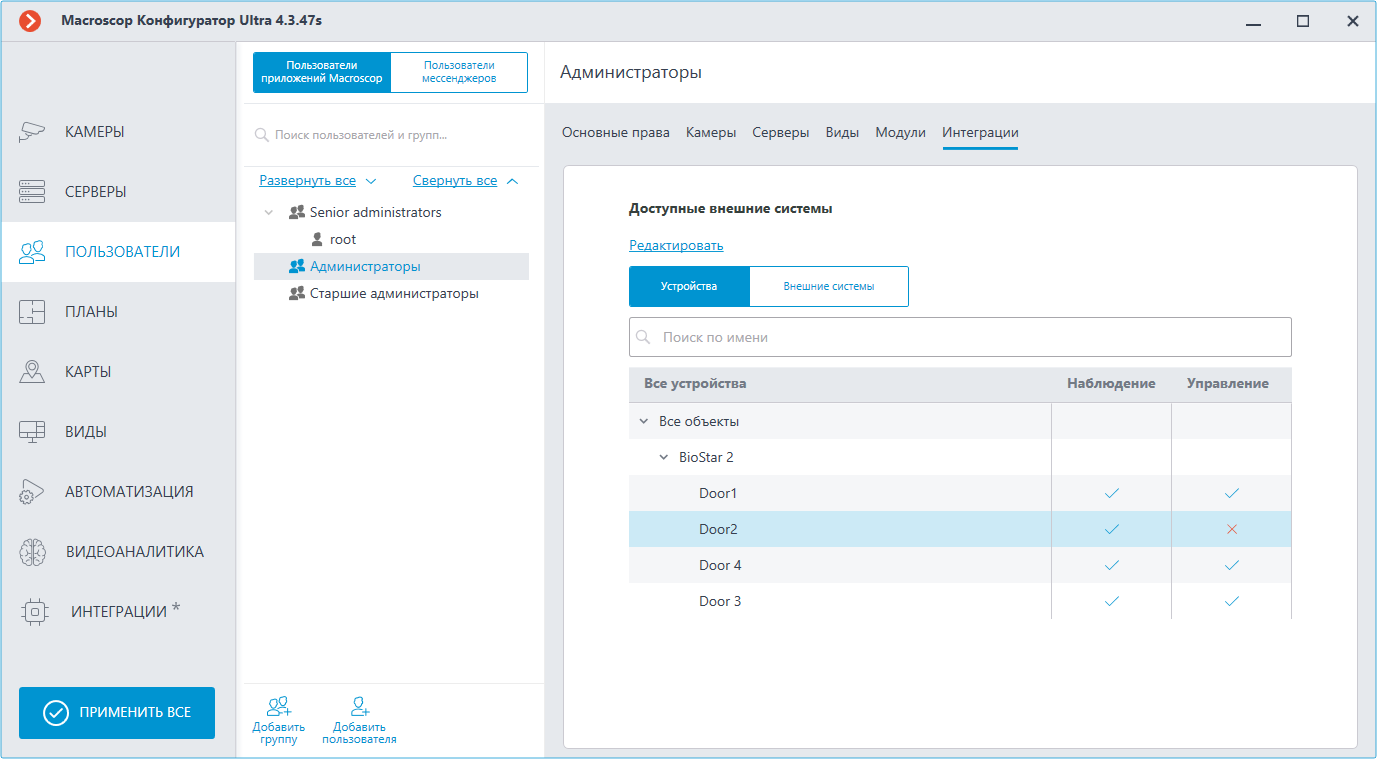Viewport: 1377px width, 759px height.
Task: Click the Добавить пользователя icon
Action: pos(359,706)
